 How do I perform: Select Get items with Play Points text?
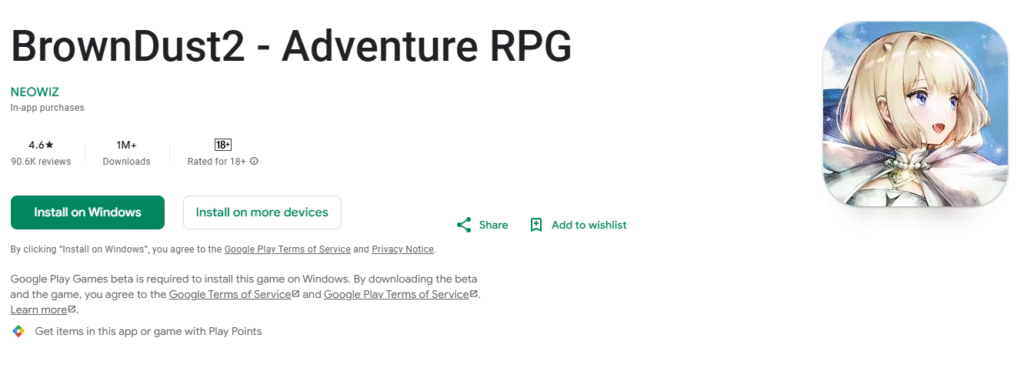(148, 331)
